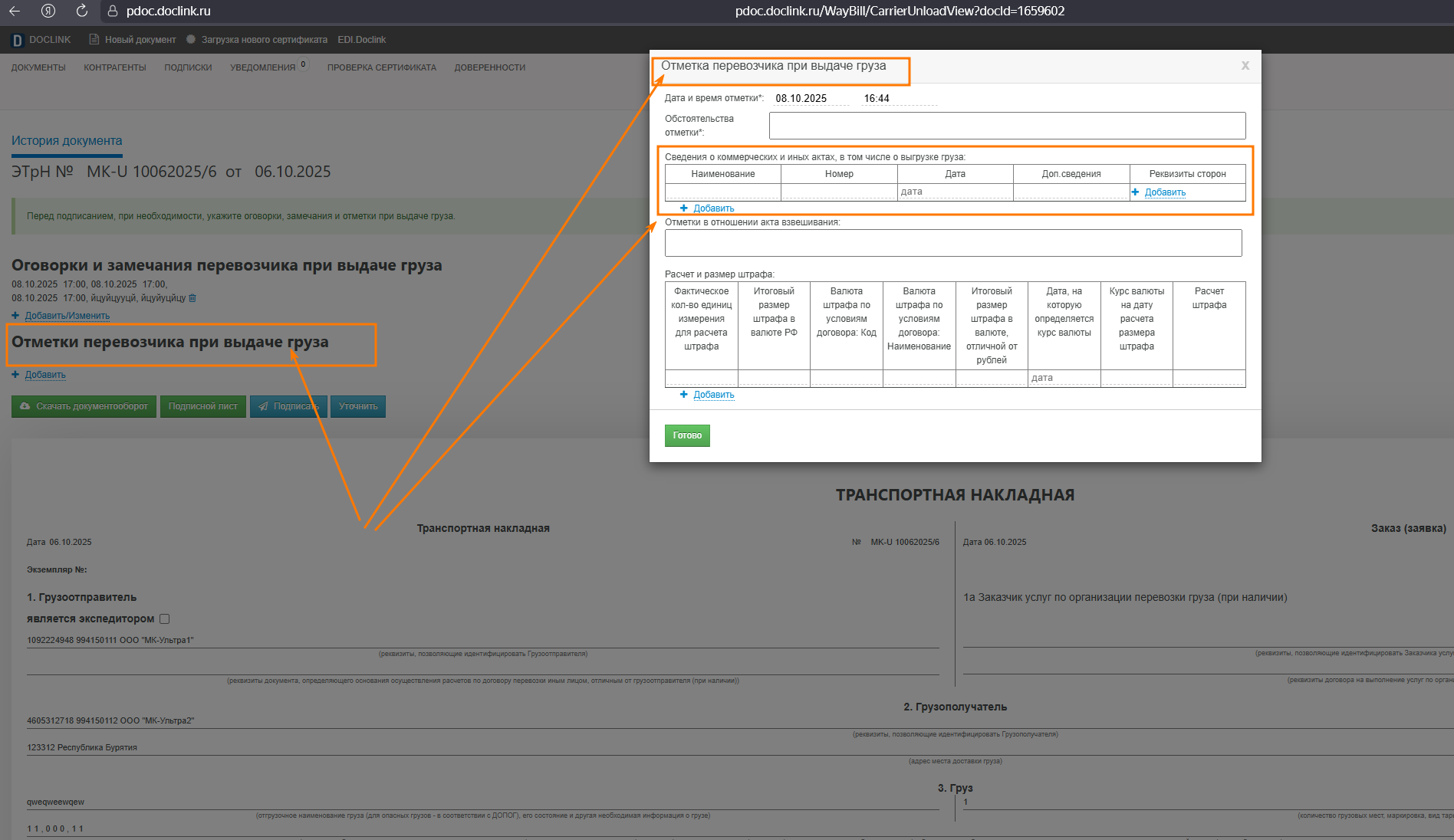Go back using the browser back arrow
1454x840 pixels.
[x=15, y=11]
